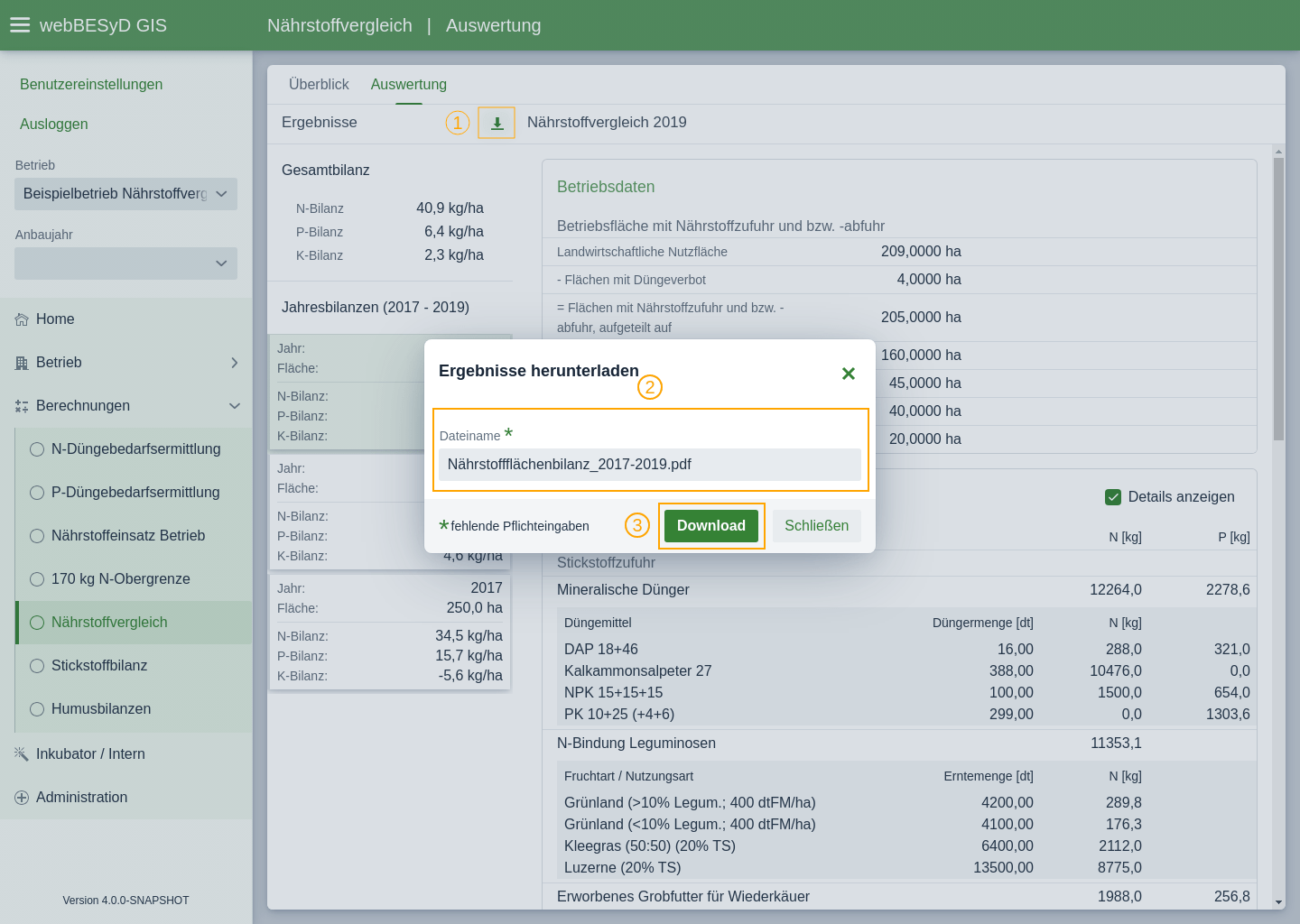Screen dimensions: 1300x924
Task: Click Ausloggen to log out
Action: [54, 124]
